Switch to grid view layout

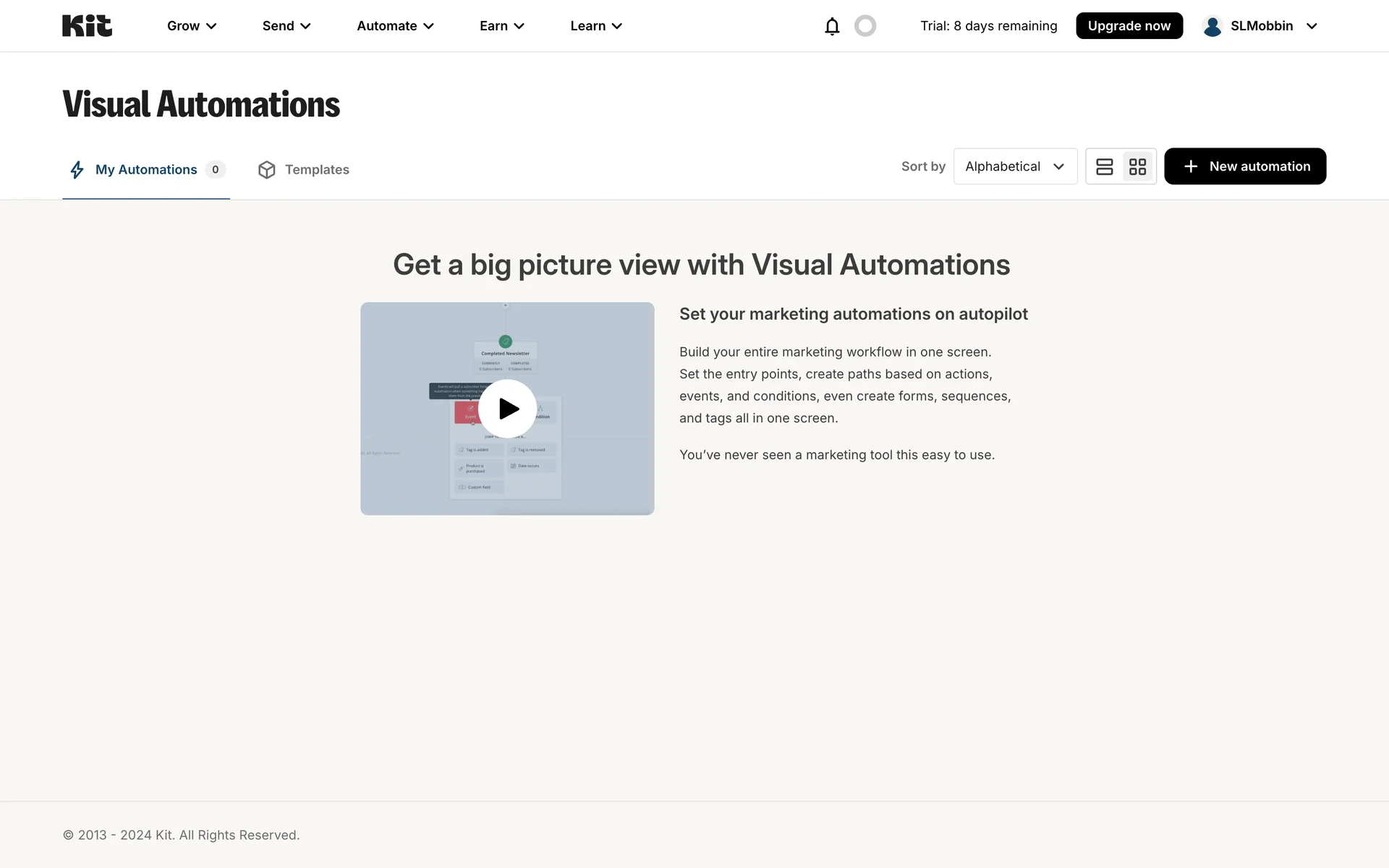[x=1138, y=166]
